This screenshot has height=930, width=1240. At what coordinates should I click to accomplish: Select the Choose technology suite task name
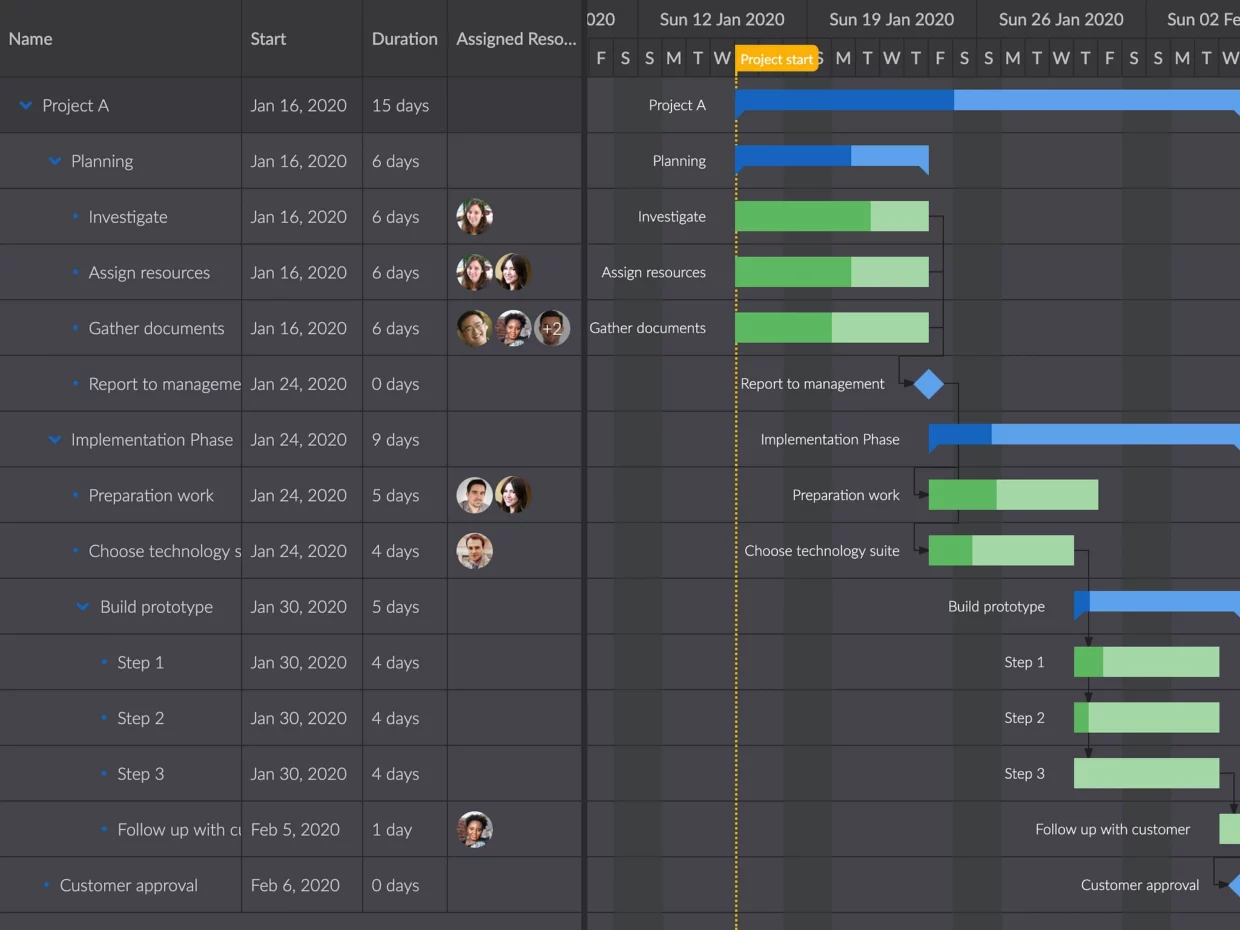coord(164,552)
